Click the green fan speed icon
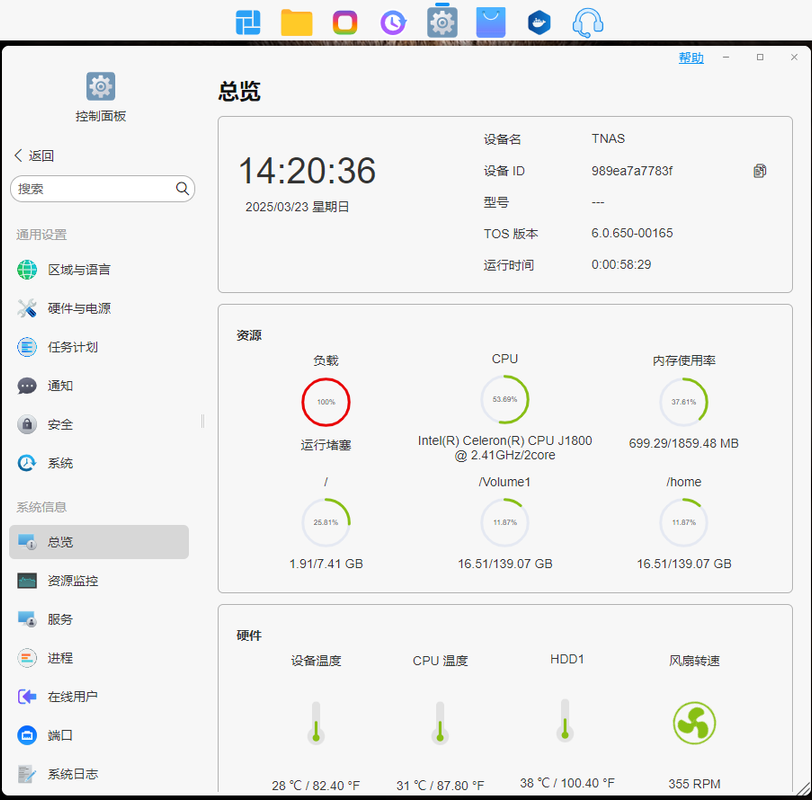 coord(694,723)
